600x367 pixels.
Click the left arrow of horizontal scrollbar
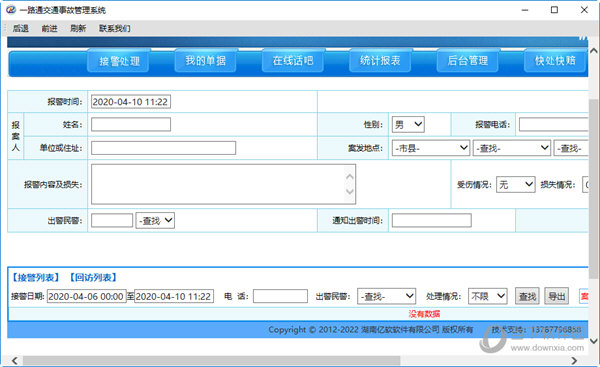[x=15, y=360]
